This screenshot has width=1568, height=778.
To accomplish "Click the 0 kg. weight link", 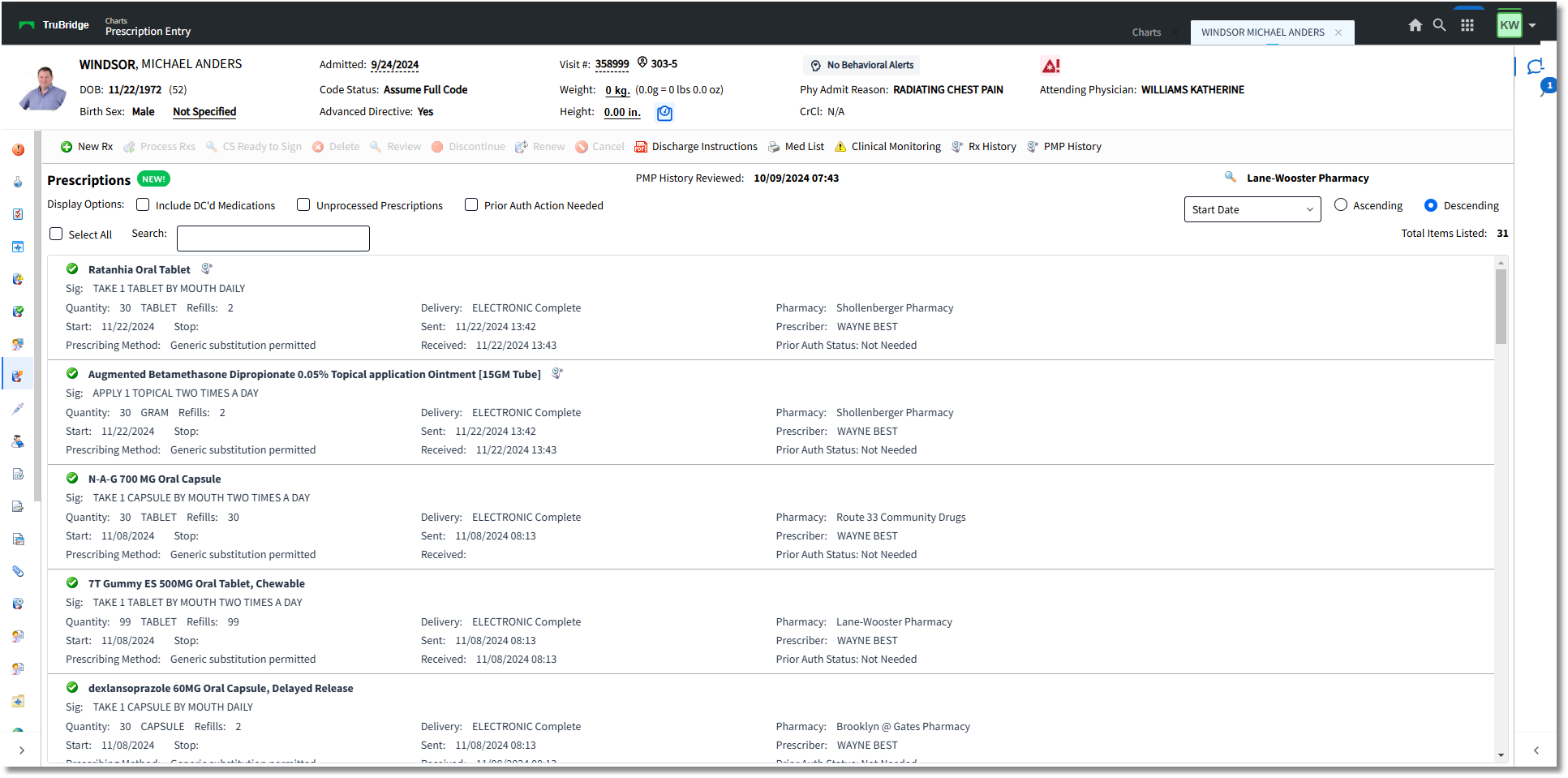I will pyautogui.click(x=617, y=90).
